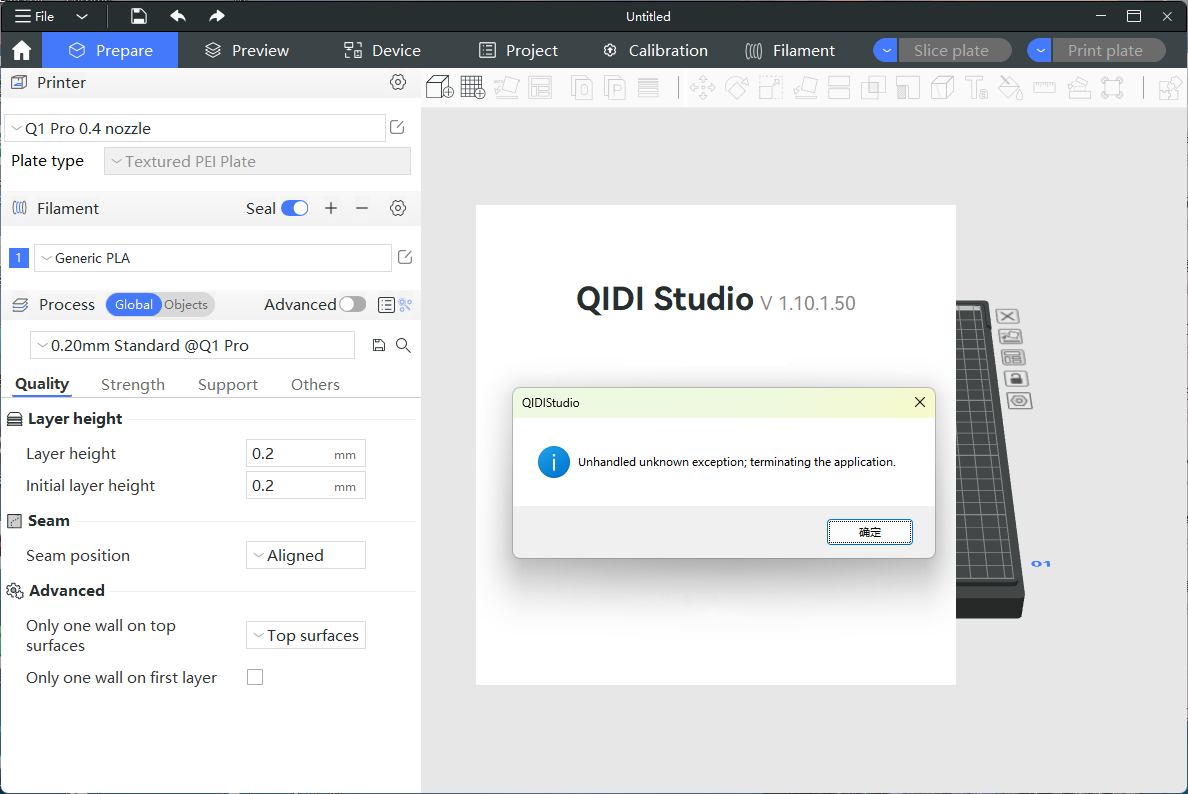This screenshot has height=794, width=1188.
Task: Click the Redo arrow icon
Action: [217, 16]
